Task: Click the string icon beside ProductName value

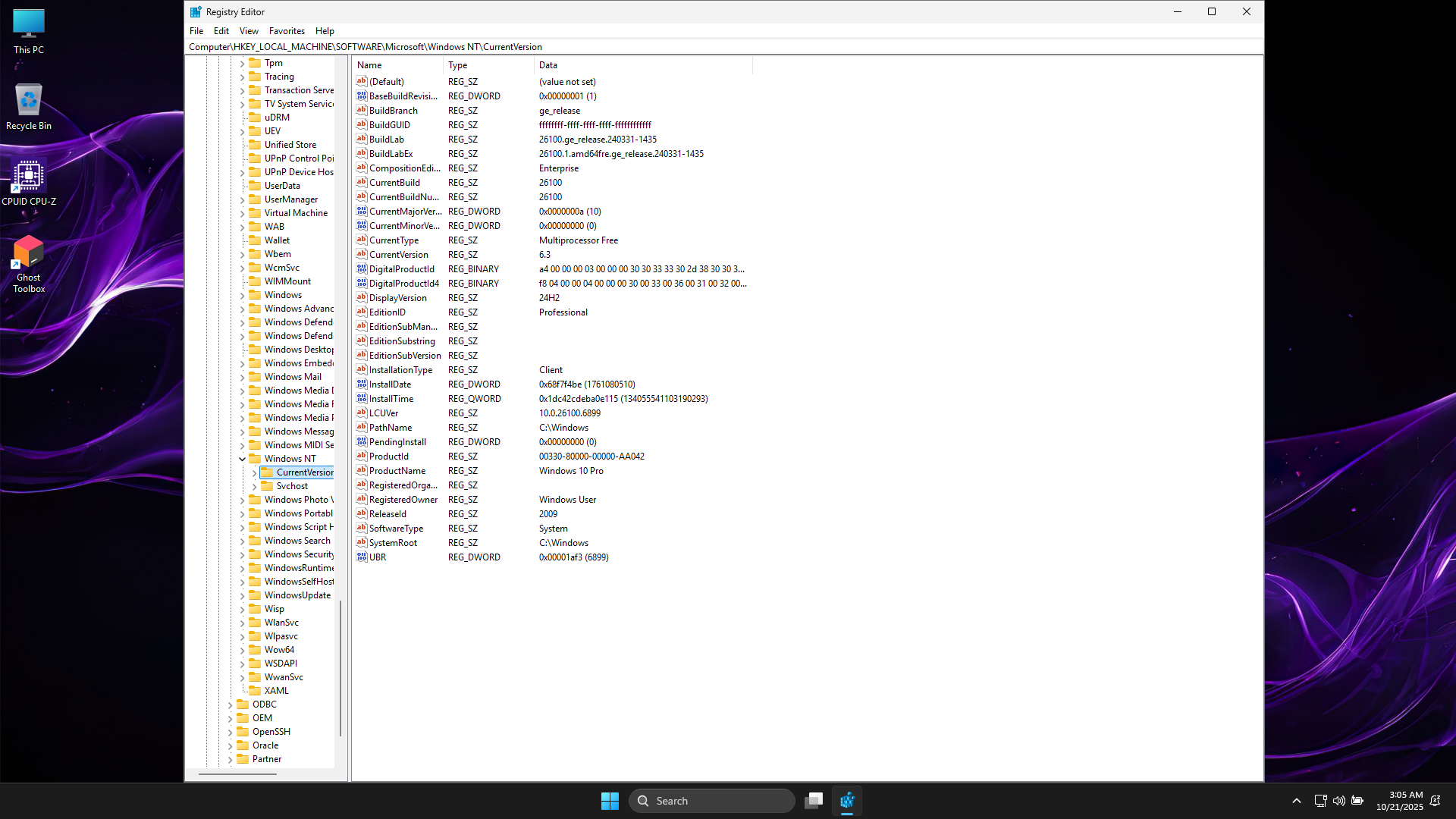Action: pos(362,470)
